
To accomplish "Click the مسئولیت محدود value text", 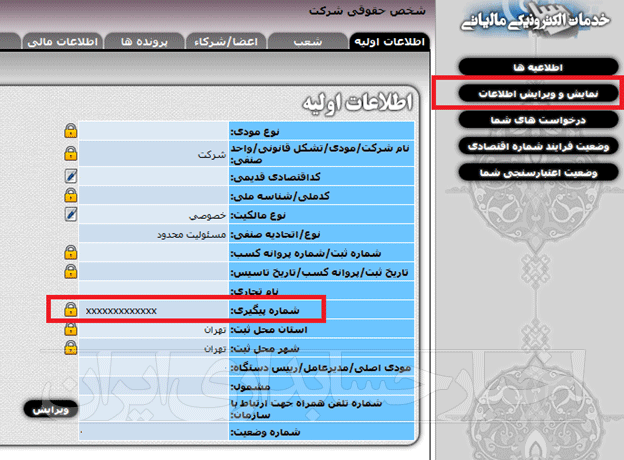I will [191, 235].
